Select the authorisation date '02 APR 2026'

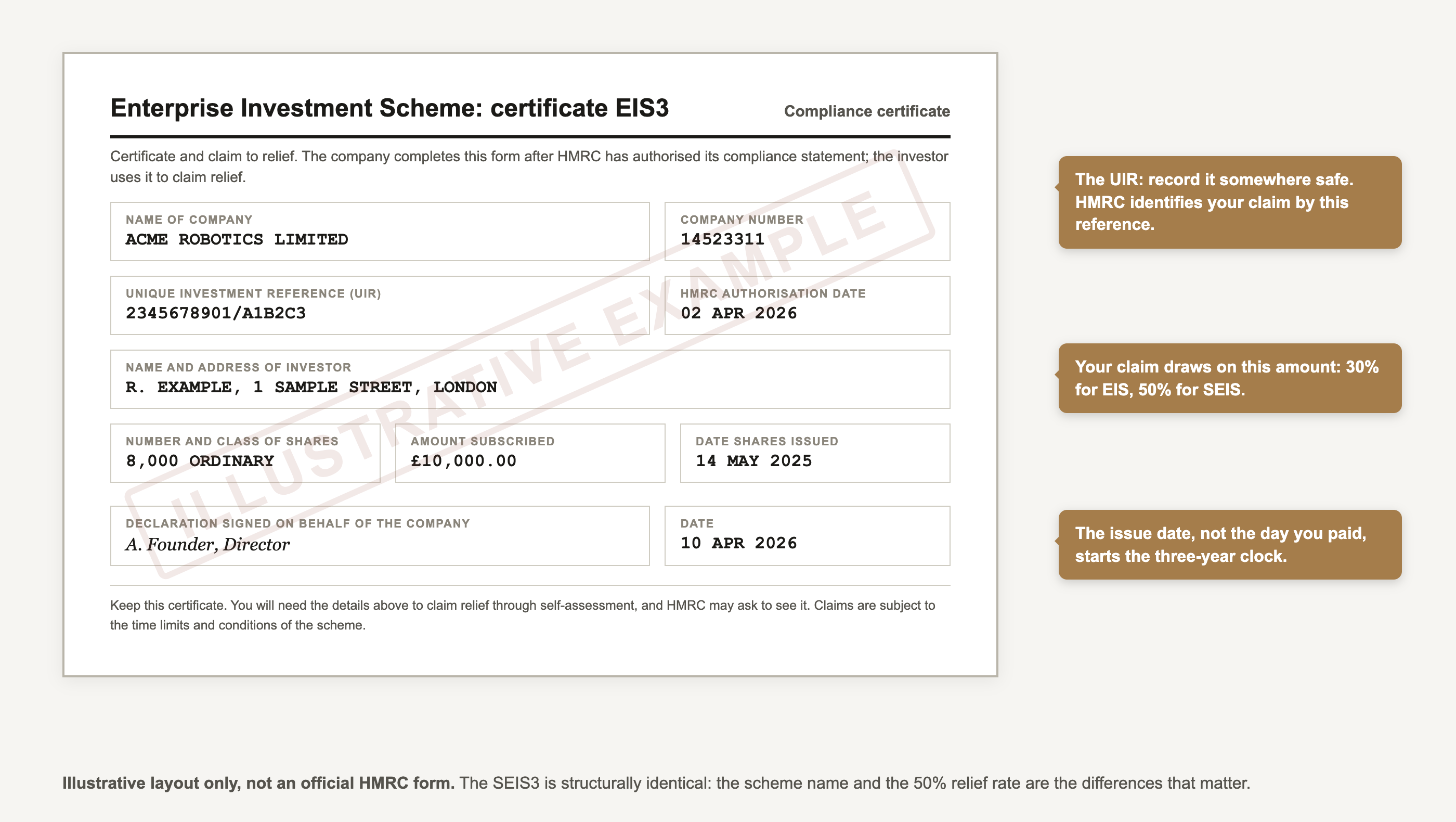tap(738, 313)
